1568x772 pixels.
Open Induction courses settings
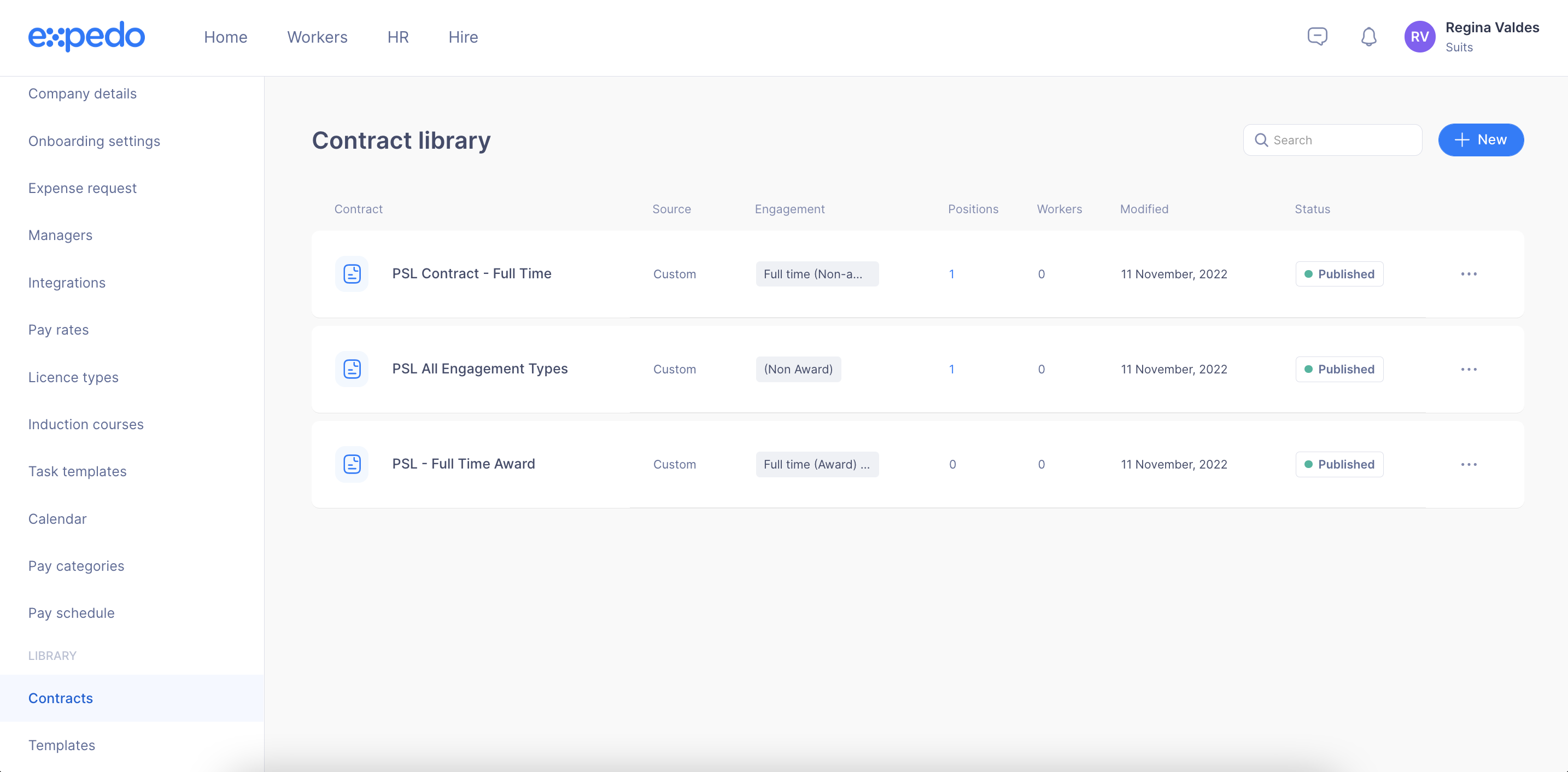86,424
